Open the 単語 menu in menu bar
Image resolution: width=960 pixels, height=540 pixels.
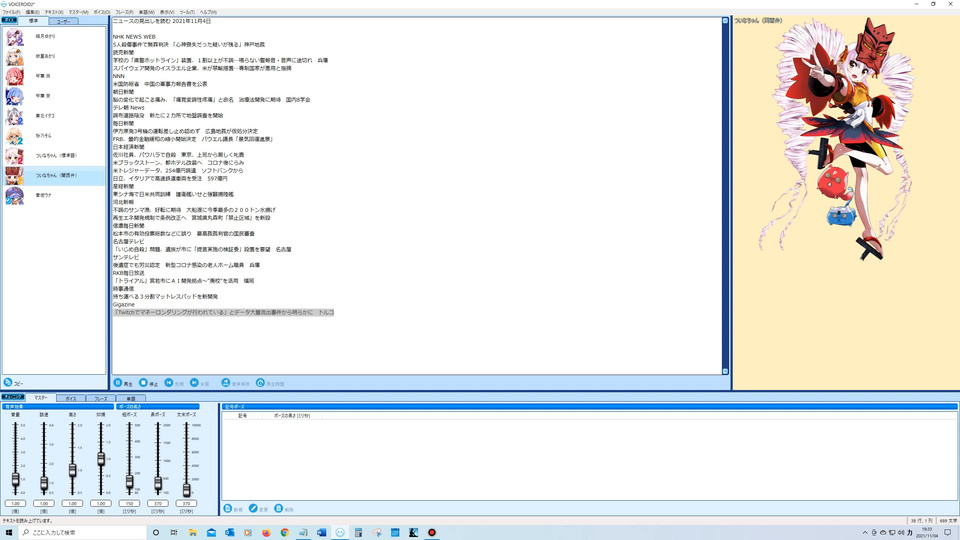coord(146,12)
